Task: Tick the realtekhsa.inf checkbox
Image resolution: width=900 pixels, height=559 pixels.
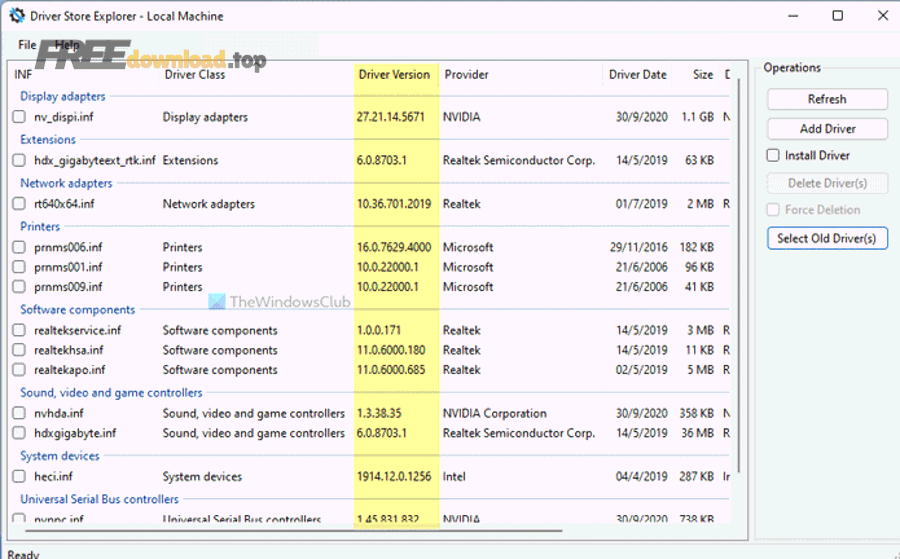Action: [19, 350]
